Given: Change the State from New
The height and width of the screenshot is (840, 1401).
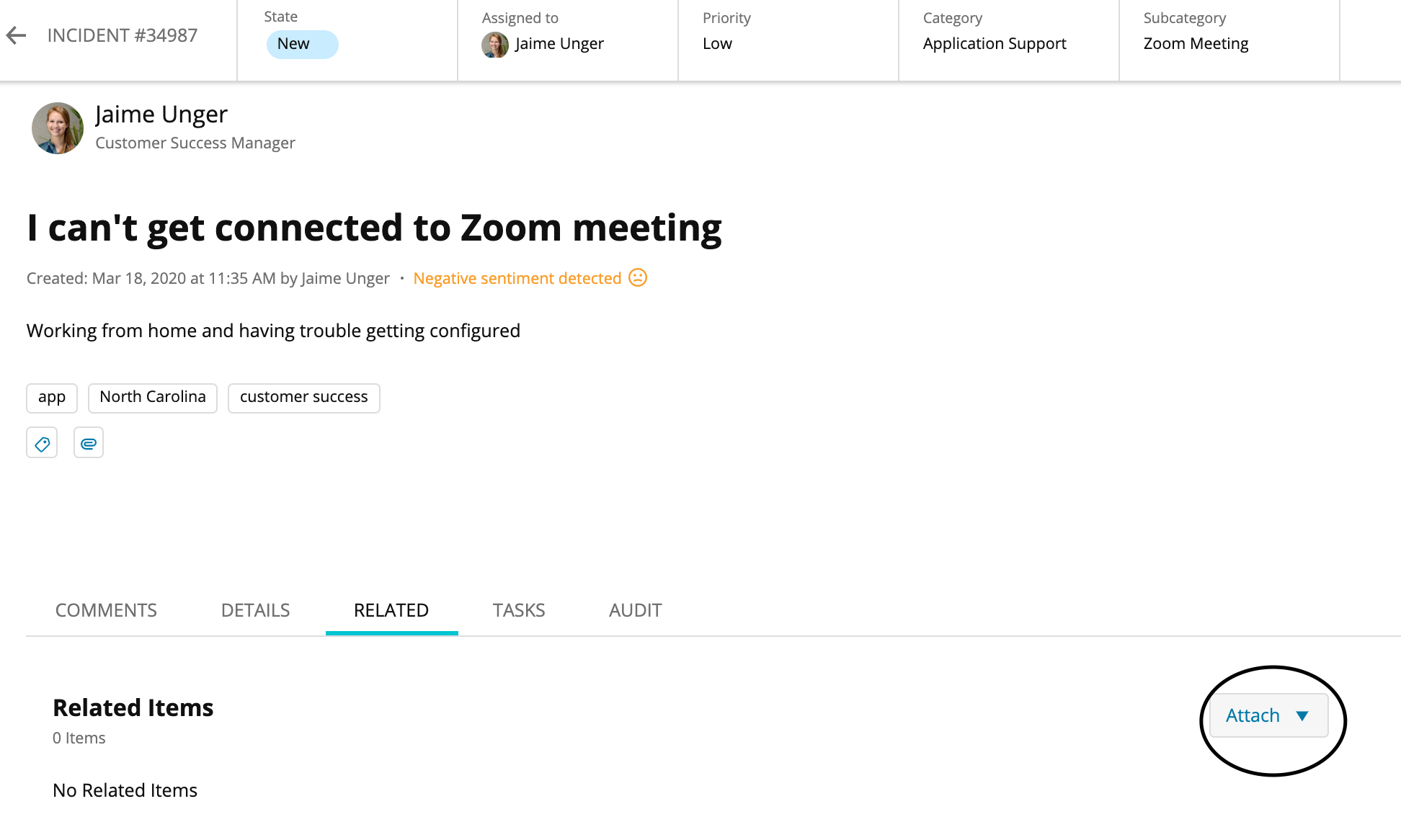Looking at the screenshot, I should click(x=302, y=43).
